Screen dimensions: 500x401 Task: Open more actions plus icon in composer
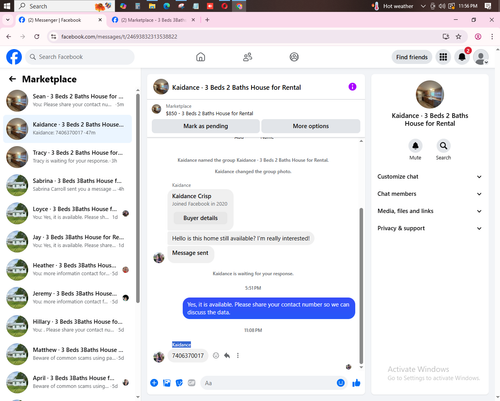pos(154,383)
